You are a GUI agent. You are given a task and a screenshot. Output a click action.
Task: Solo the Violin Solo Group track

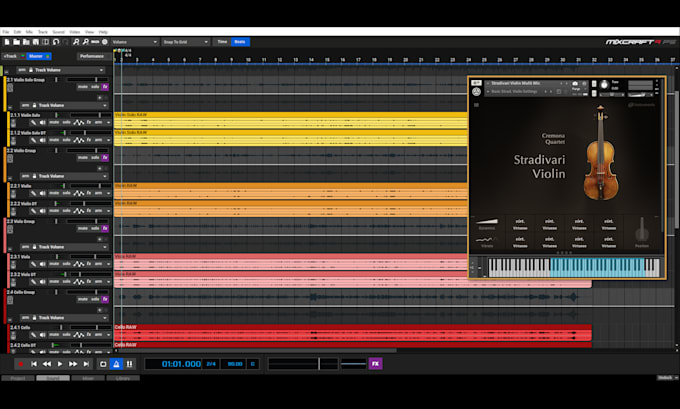point(95,87)
